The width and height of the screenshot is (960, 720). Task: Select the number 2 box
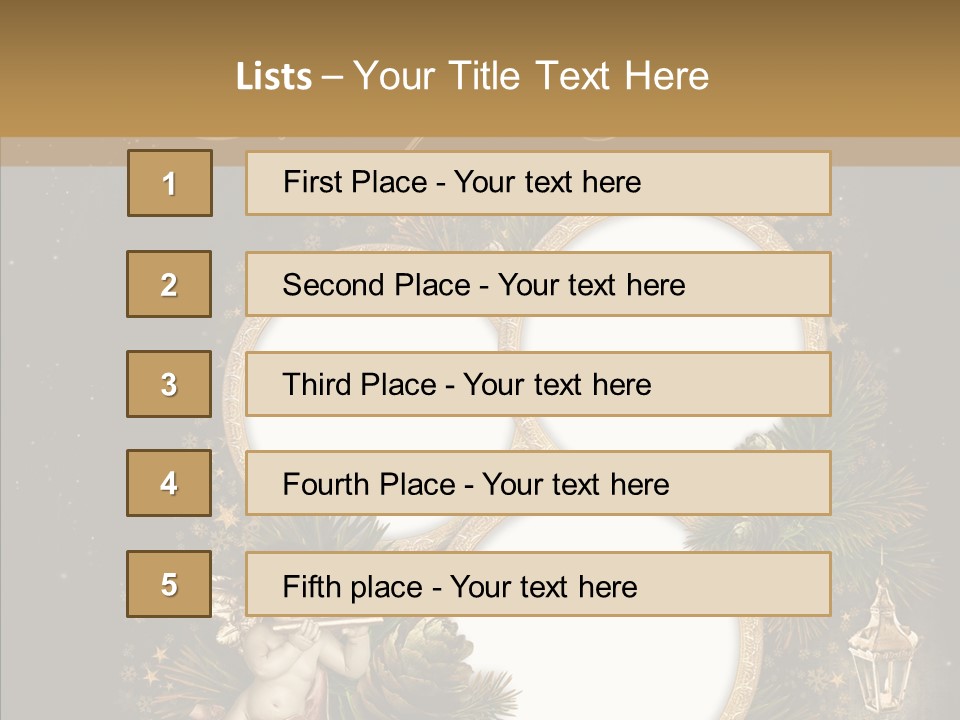click(169, 284)
